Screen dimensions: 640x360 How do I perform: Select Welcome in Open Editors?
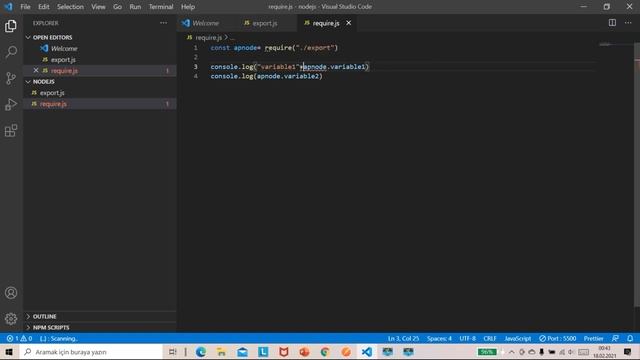pos(100,48)
